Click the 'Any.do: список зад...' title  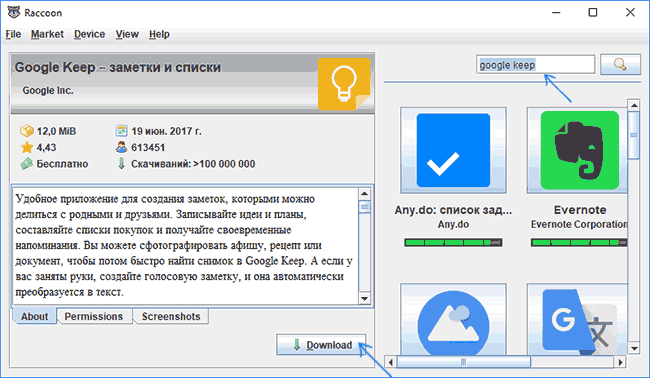point(453,210)
